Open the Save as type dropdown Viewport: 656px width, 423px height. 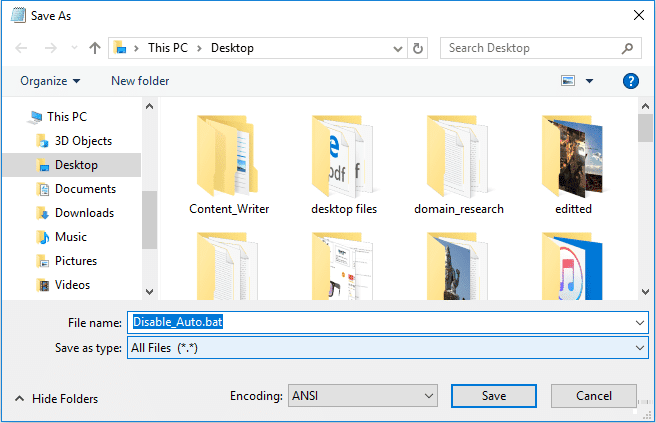coord(388,348)
